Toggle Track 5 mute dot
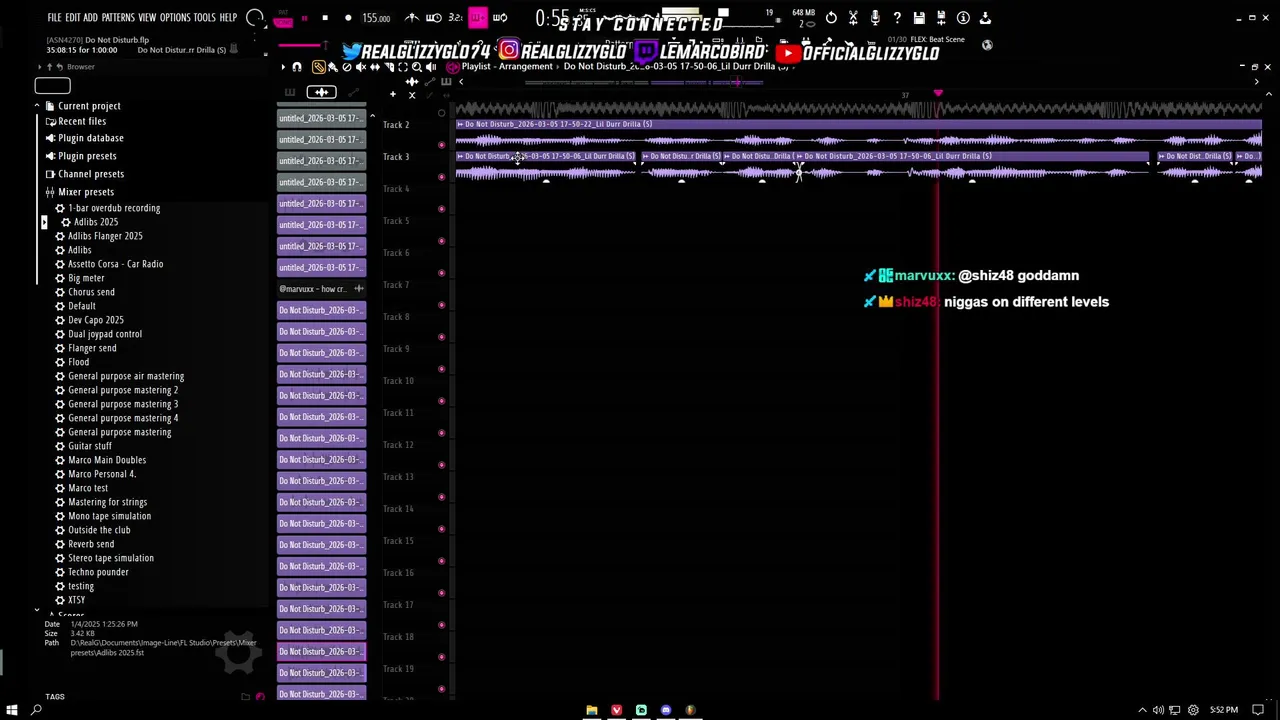1280x720 pixels. pos(441,241)
